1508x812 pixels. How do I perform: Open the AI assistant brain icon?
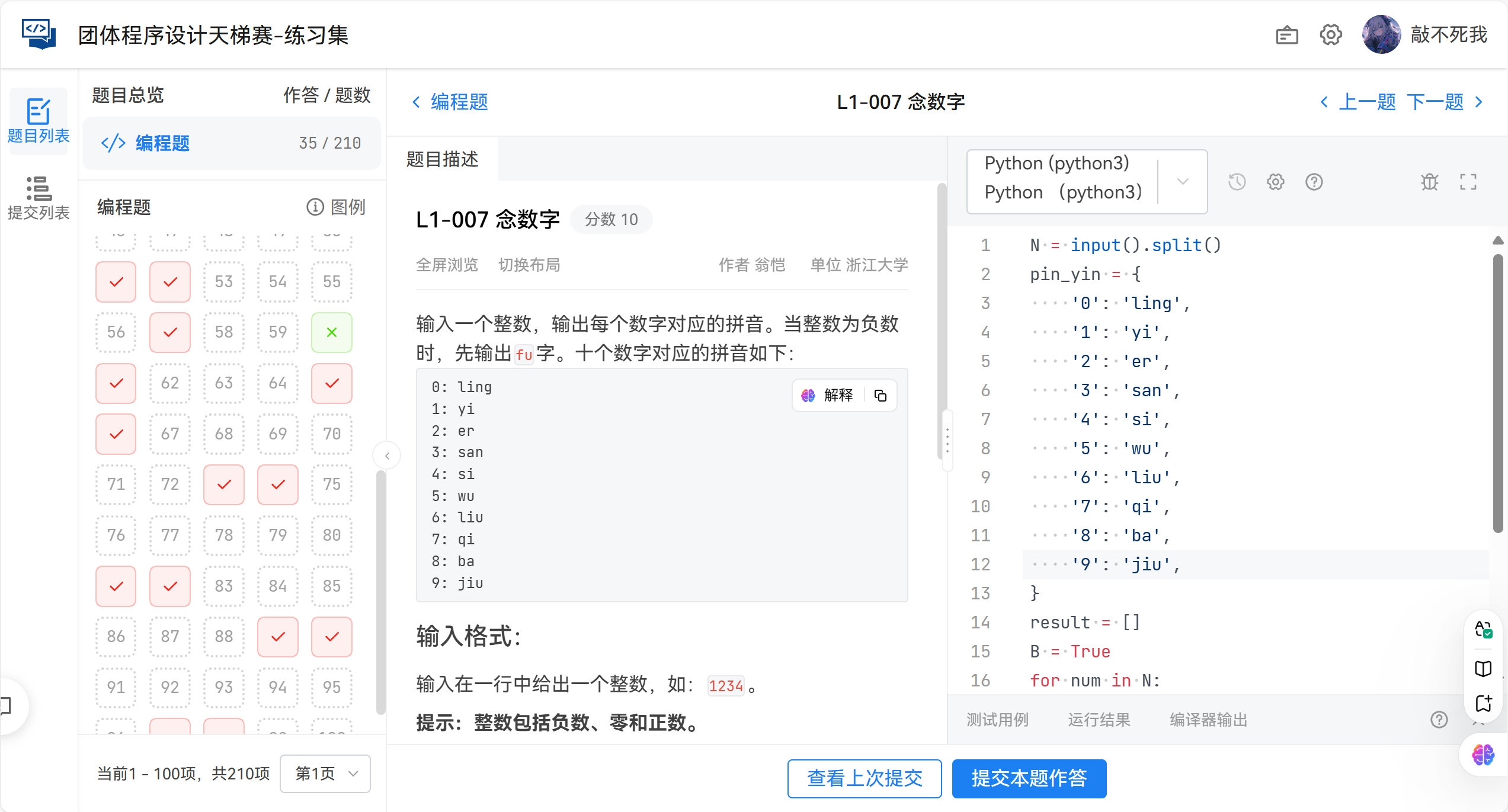[1483, 755]
